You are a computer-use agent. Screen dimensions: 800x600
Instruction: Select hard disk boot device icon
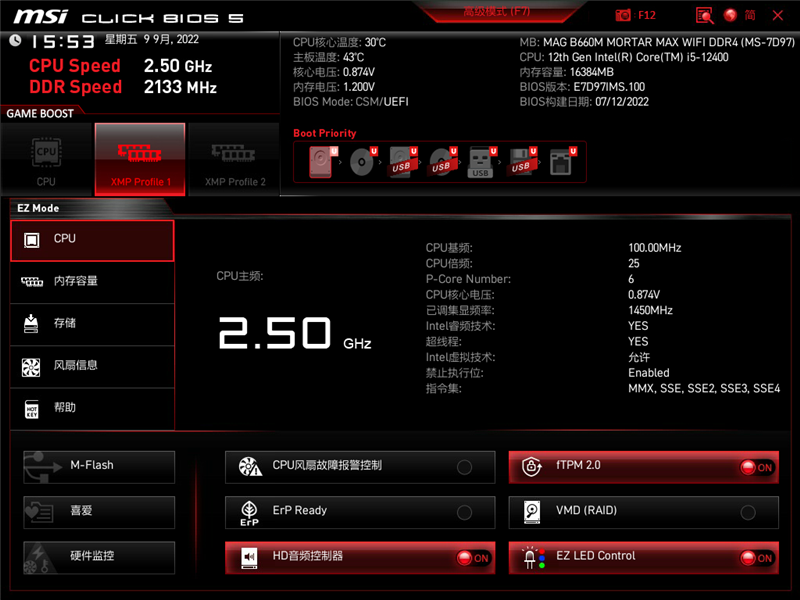click(x=322, y=162)
